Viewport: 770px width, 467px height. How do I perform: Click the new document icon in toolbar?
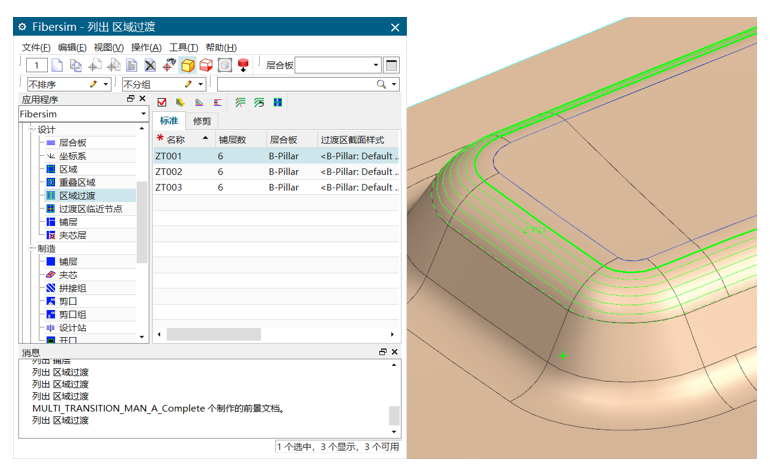click(x=57, y=66)
